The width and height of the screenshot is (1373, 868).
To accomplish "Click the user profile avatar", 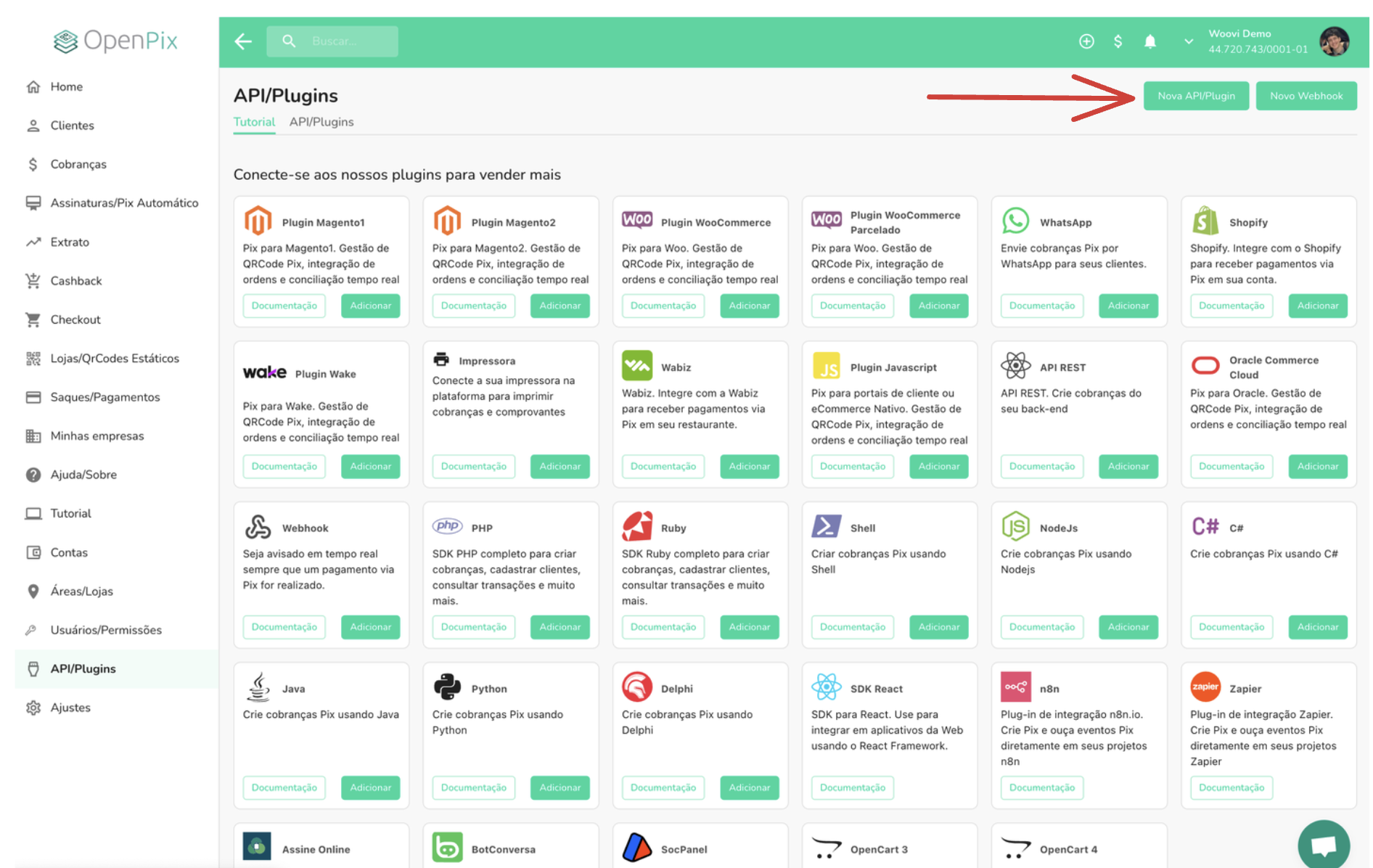I will (1334, 41).
